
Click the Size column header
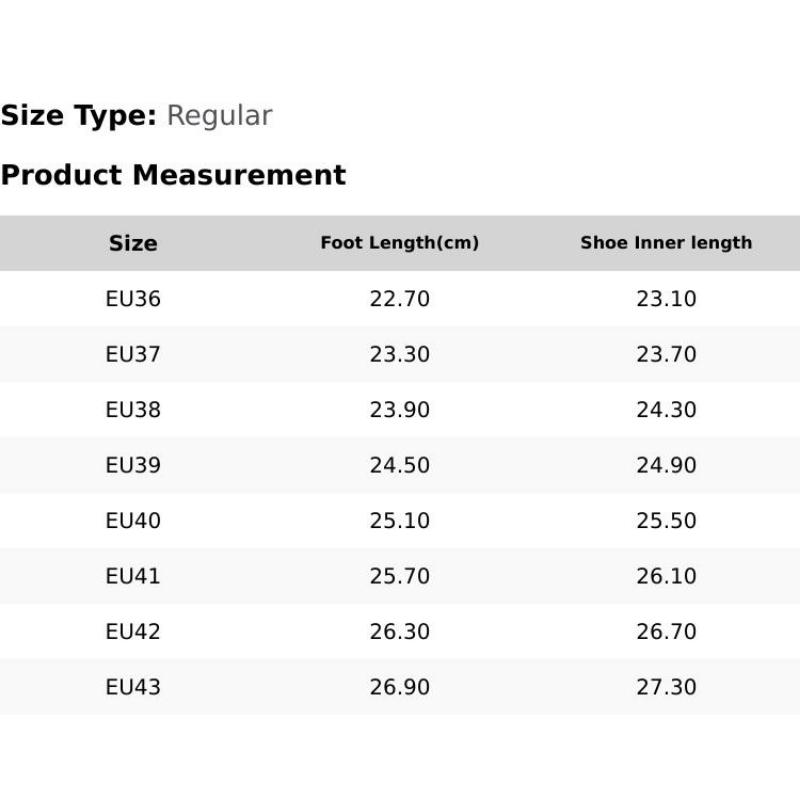(x=133, y=243)
